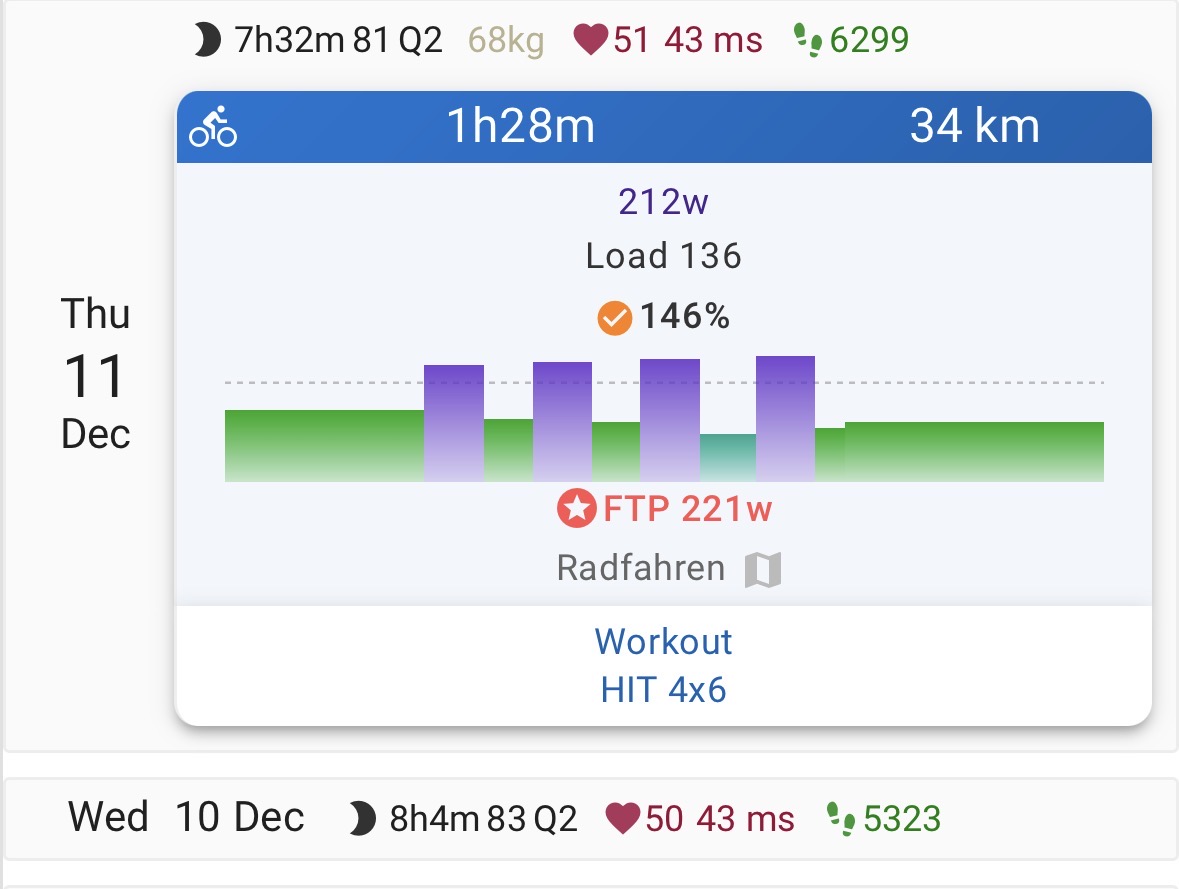Click the long green cooldown block
The image size is (1179, 889).
[x=973, y=452]
